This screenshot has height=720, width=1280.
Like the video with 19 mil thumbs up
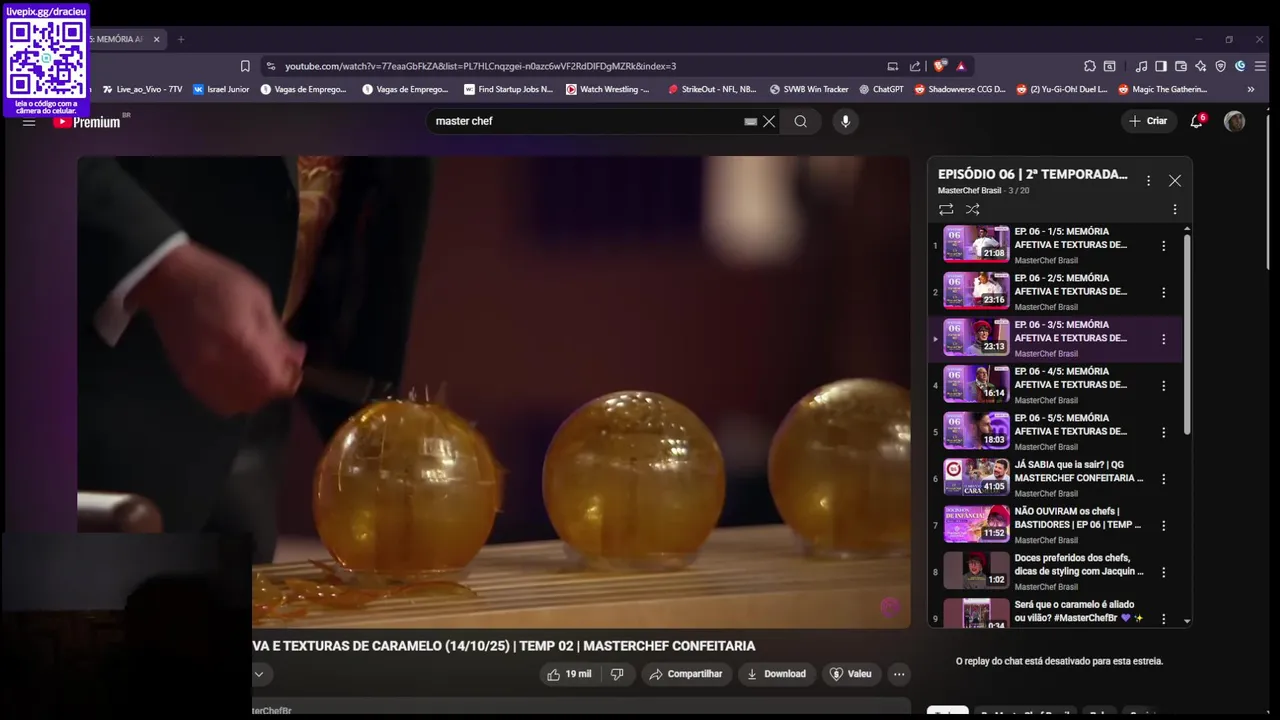point(568,674)
